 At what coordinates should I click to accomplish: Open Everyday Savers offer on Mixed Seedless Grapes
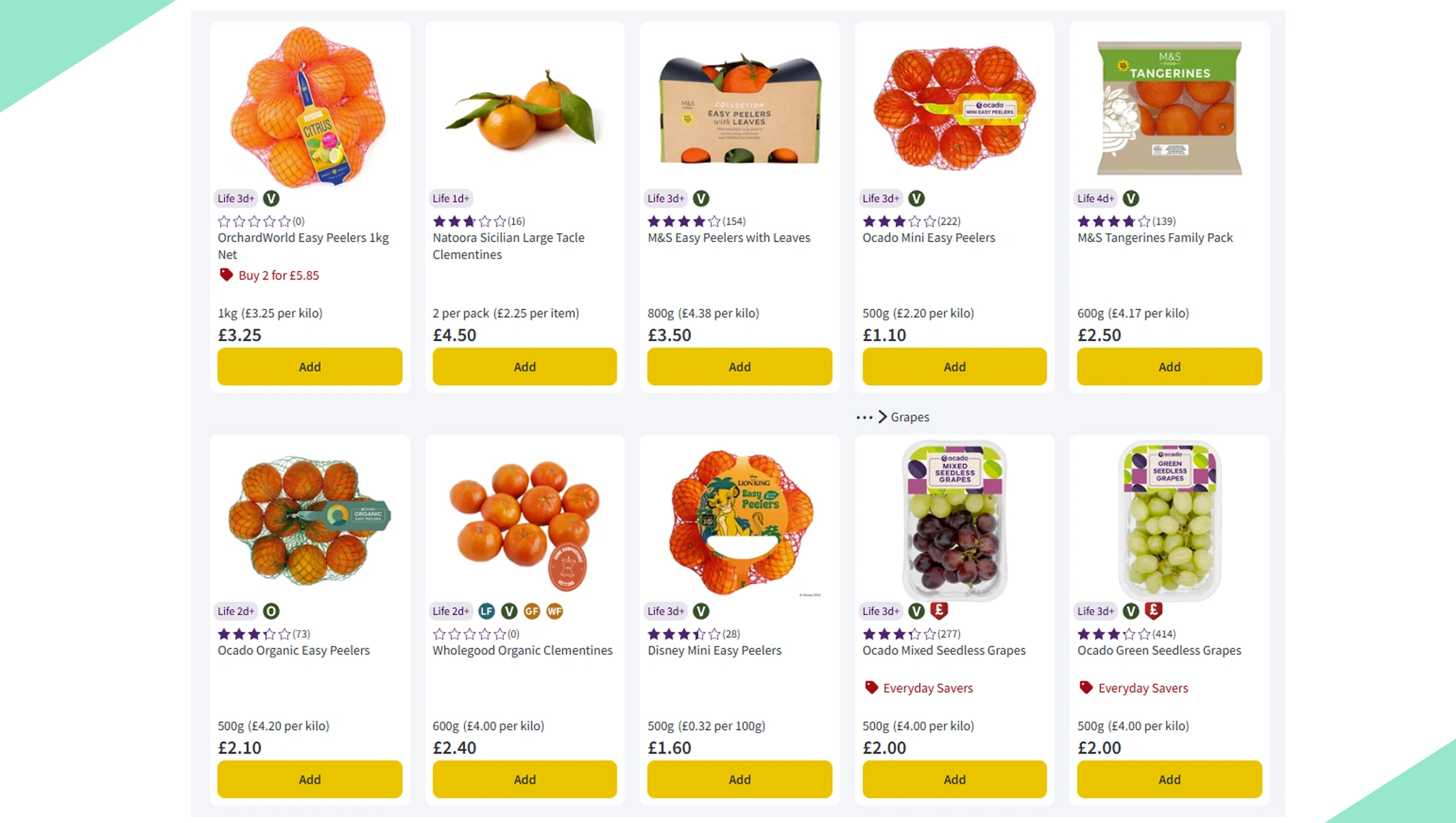tap(927, 688)
